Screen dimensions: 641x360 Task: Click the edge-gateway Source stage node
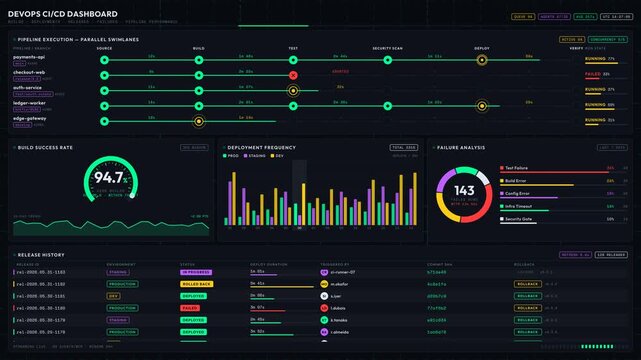pyautogui.click(x=104, y=121)
